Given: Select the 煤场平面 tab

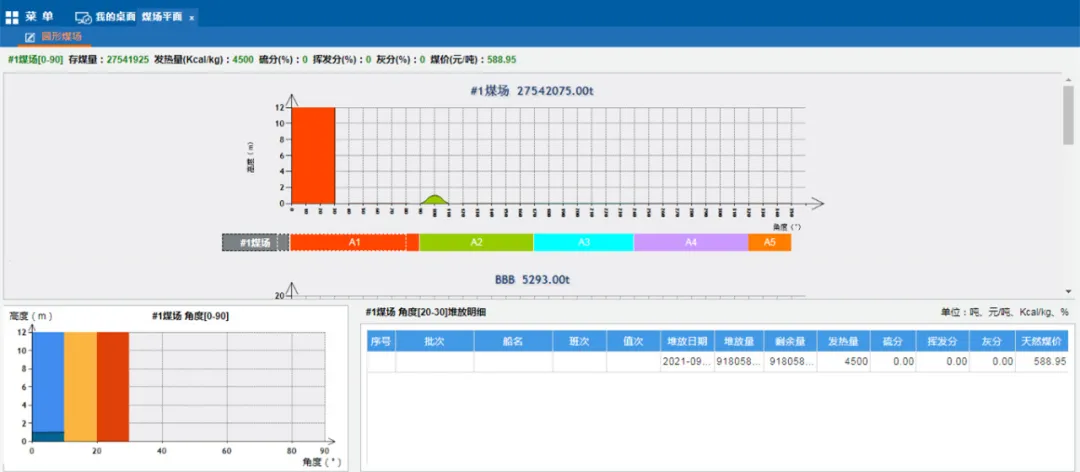Looking at the screenshot, I should [x=161, y=18].
